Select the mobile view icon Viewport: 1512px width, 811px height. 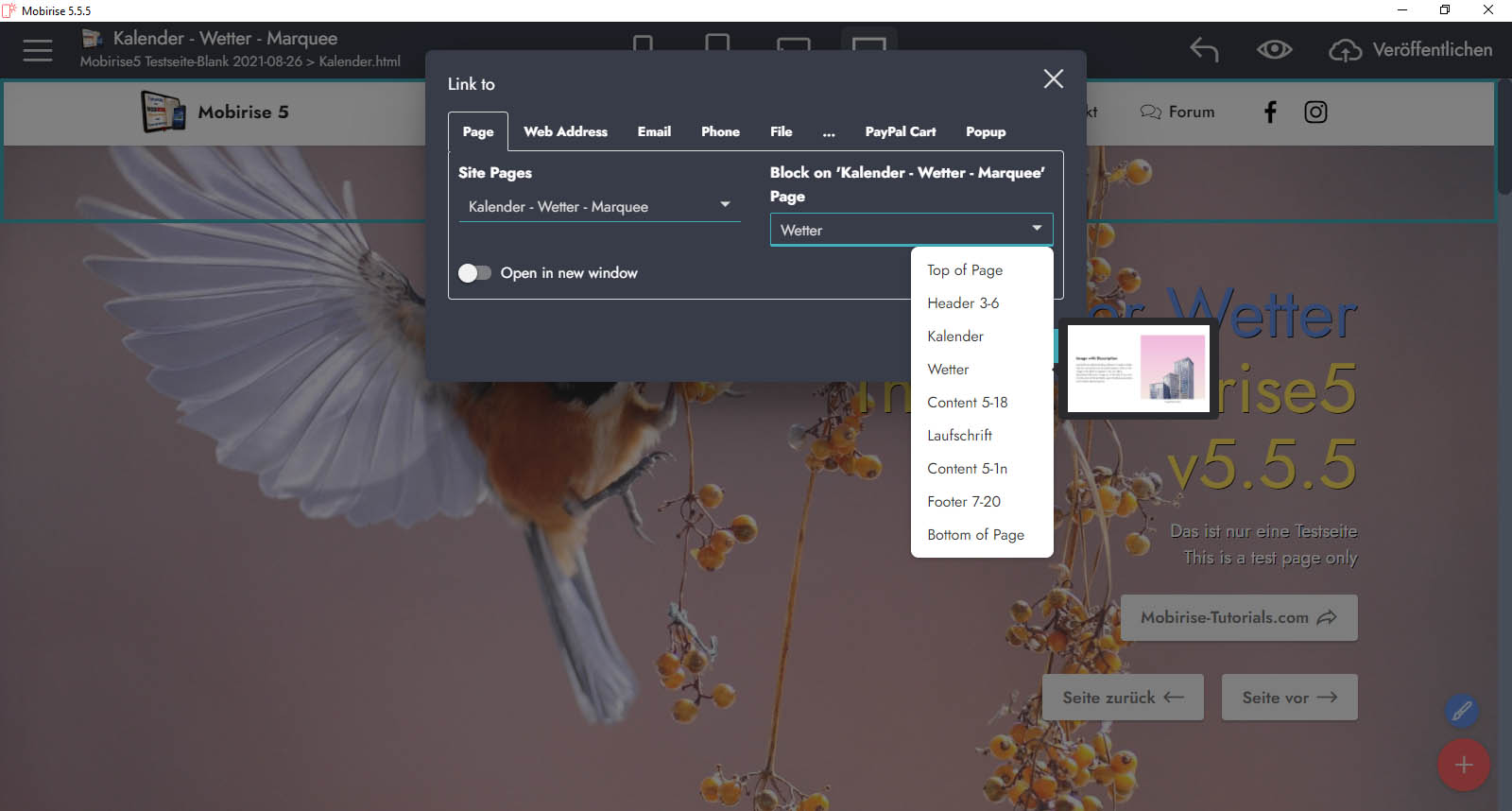[x=643, y=43]
